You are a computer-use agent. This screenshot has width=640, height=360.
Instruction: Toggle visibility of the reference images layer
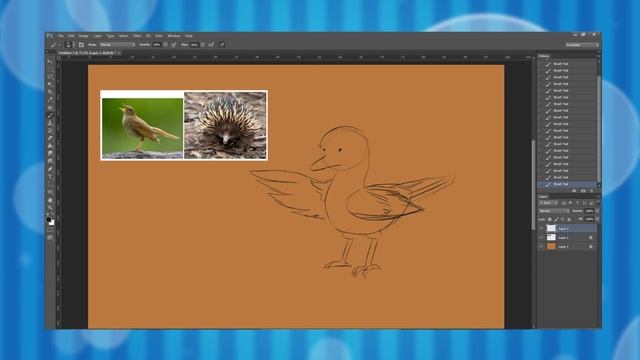click(541, 237)
